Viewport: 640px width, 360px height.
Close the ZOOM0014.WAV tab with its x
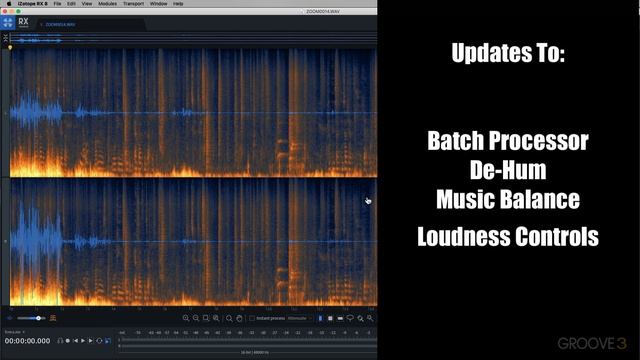(x=41, y=25)
